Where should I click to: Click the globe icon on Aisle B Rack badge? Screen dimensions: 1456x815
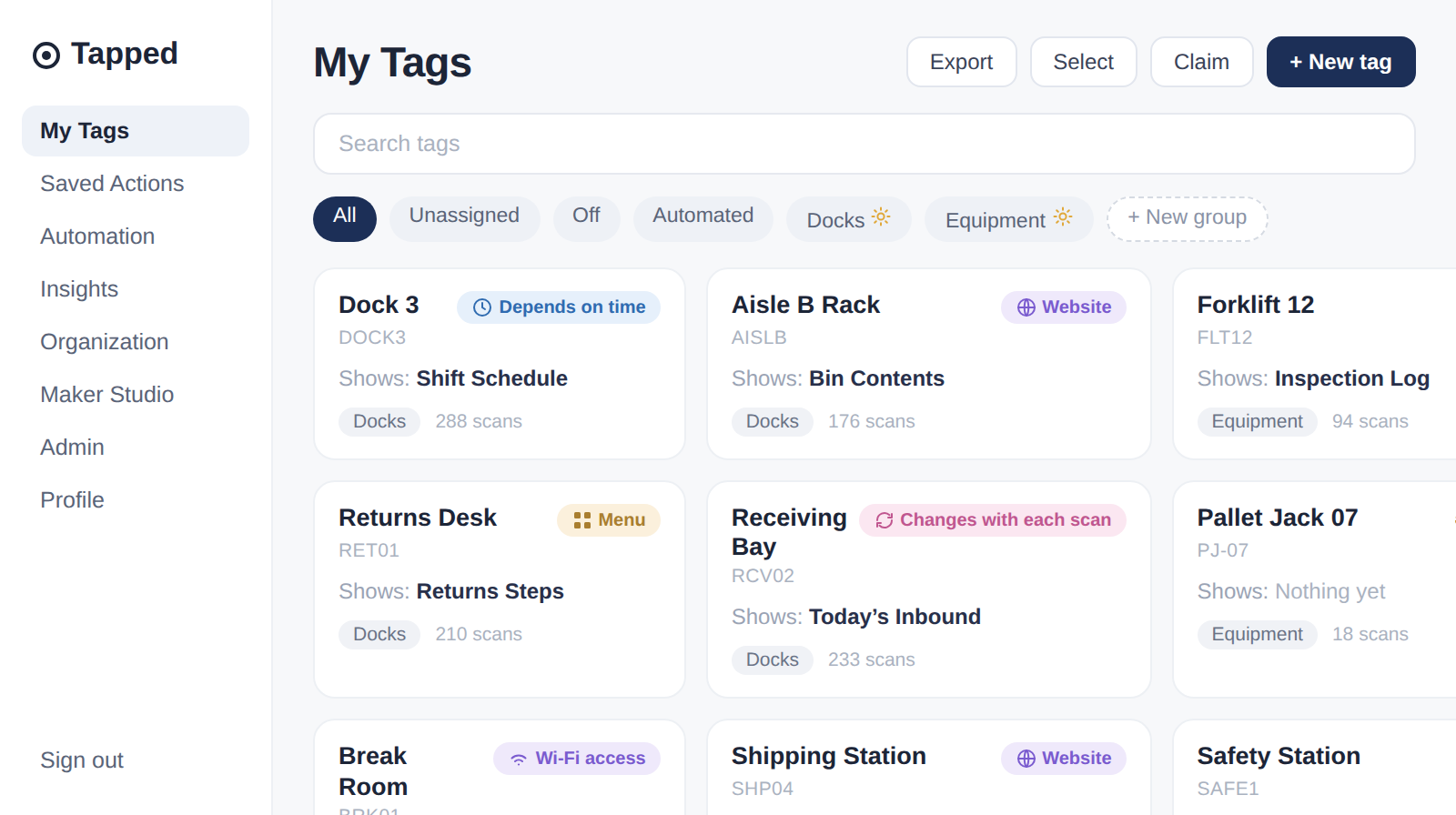(1026, 307)
